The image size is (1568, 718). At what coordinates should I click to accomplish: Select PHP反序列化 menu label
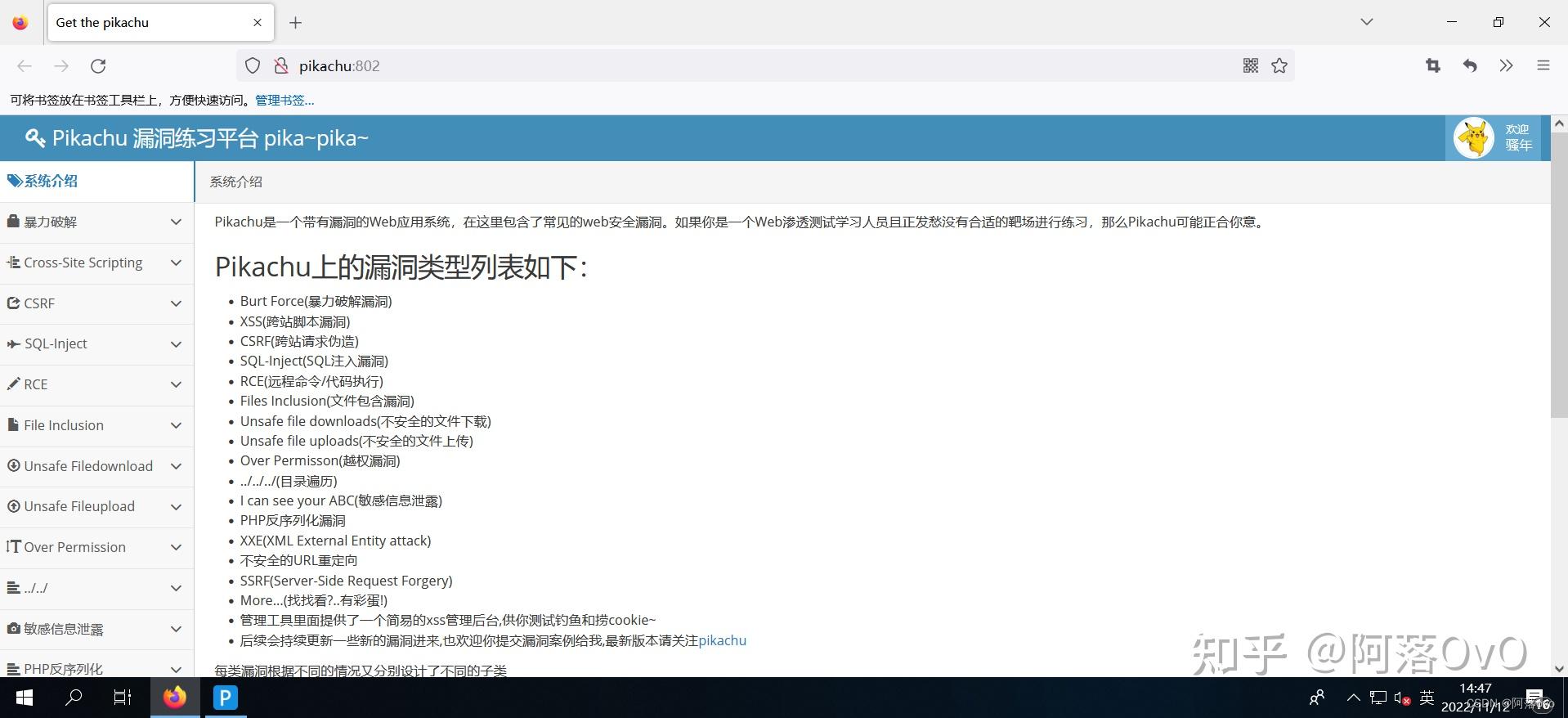point(64,669)
